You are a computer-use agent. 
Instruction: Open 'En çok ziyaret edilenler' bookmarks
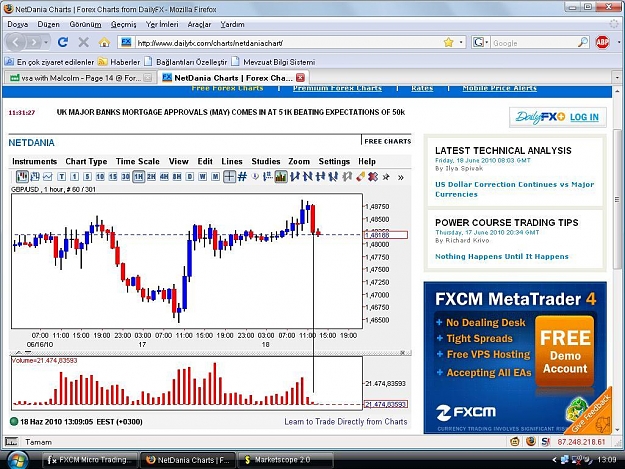pos(49,62)
